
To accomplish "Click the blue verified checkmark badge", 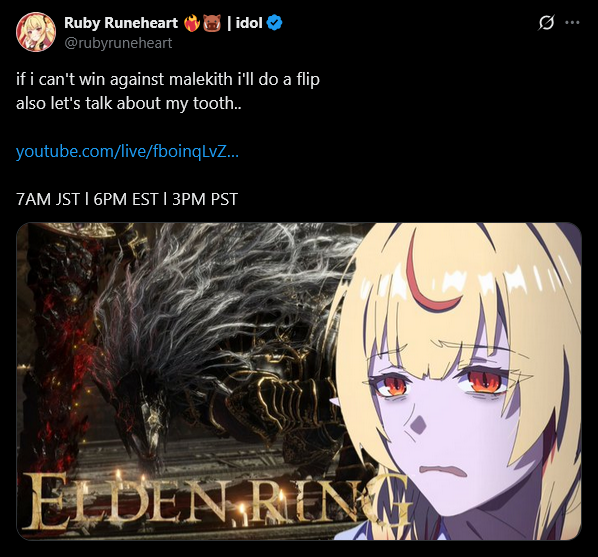I will coord(274,23).
